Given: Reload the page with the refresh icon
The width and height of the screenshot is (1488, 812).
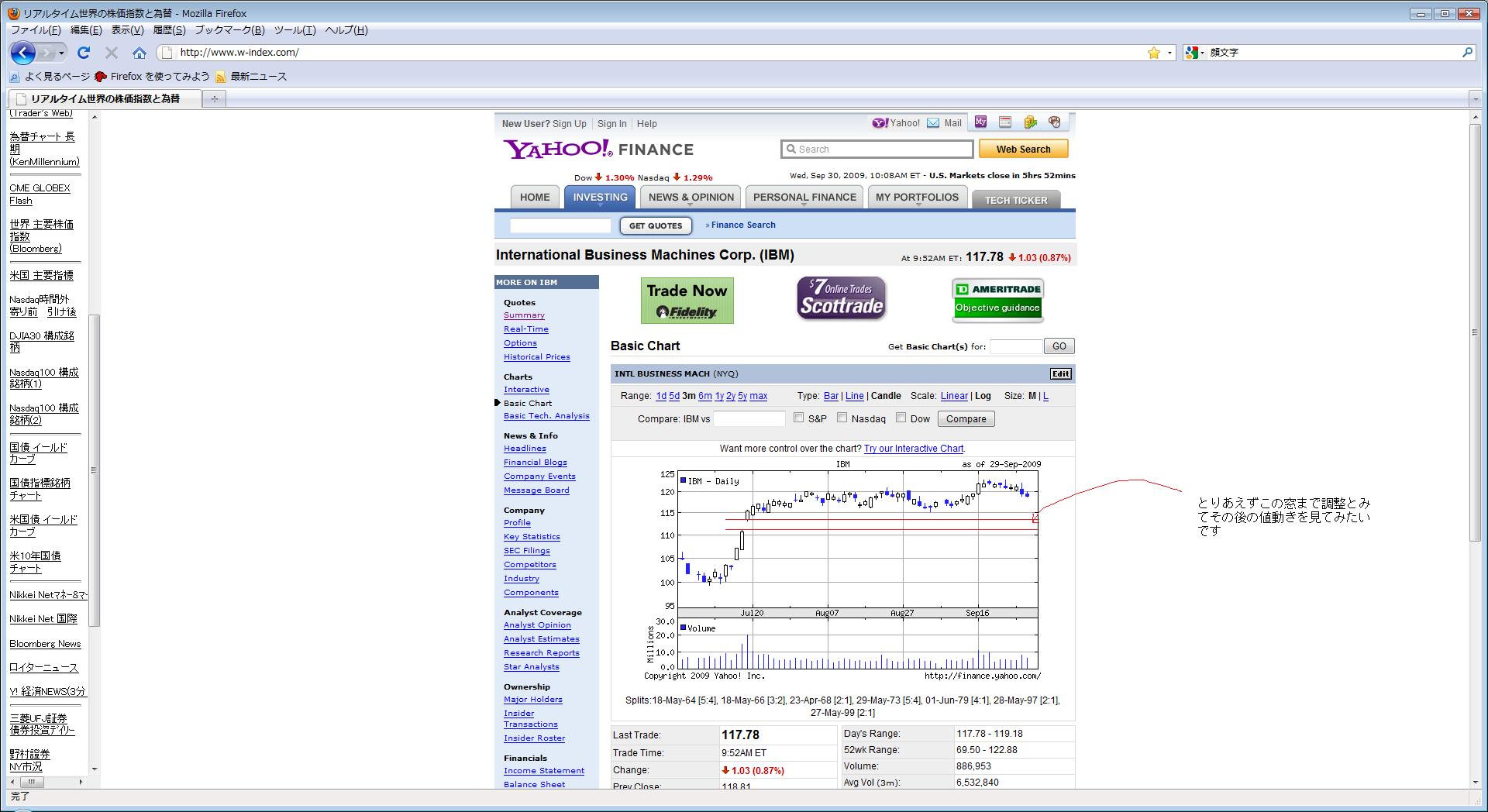Looking at the screenshot, I should [84, 53].
